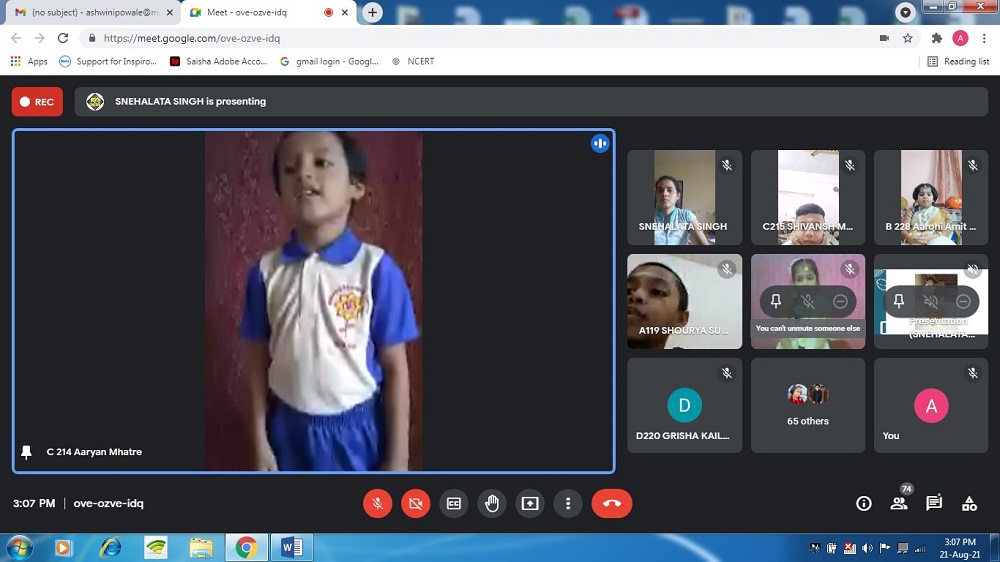This screenshot has height=562, width=1000.
Task: Leave the call with the red button
Action: (x=611, y=503)
